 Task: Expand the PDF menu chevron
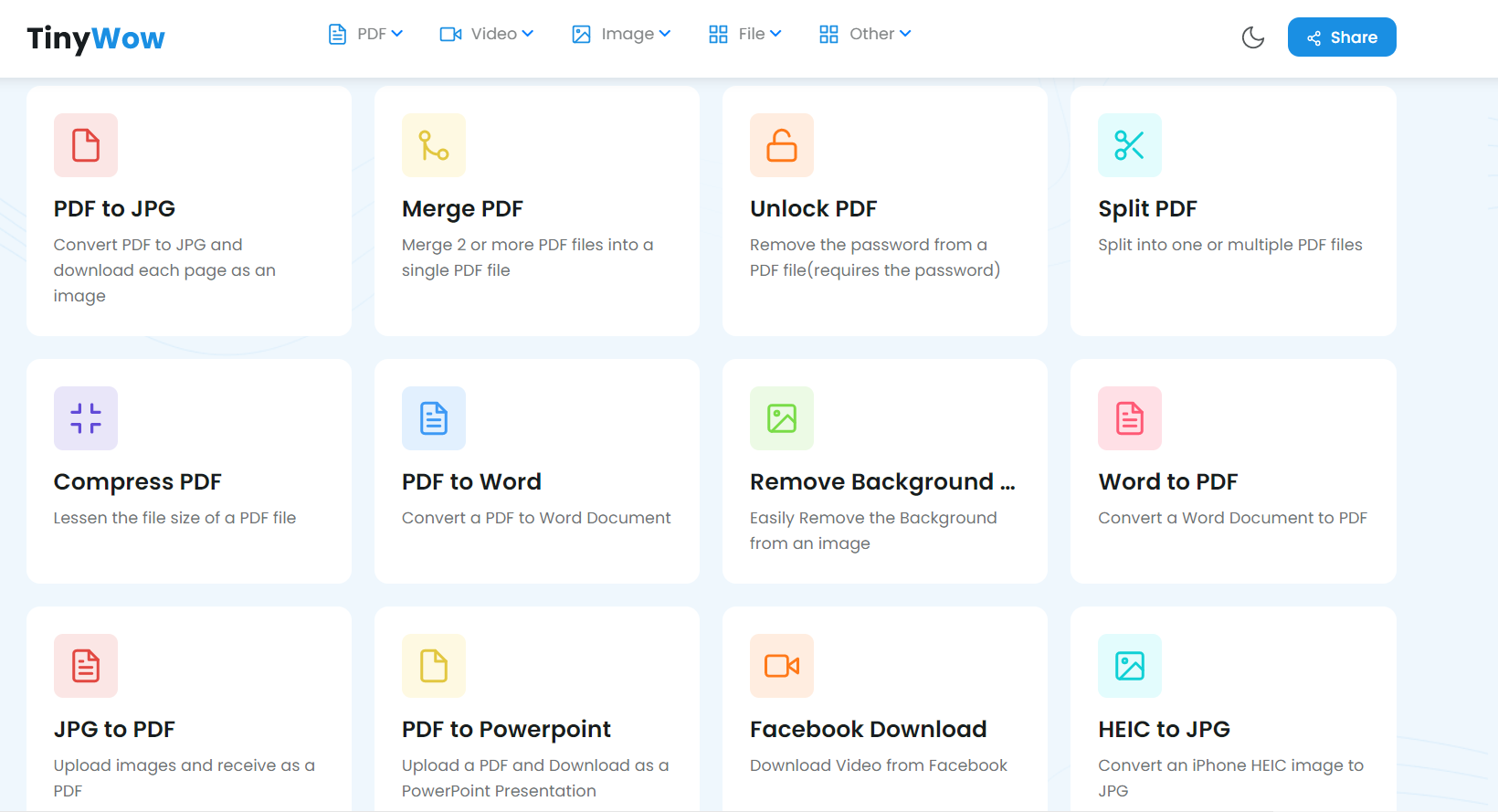coord(397,34)
